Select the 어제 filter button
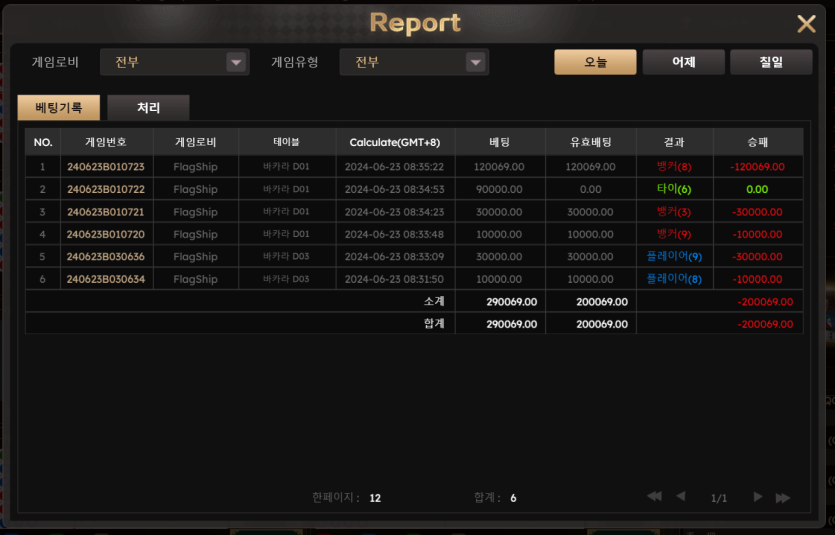Image resolution: width=835 pixels, height=535 pixels. click(x=683, y=62)
